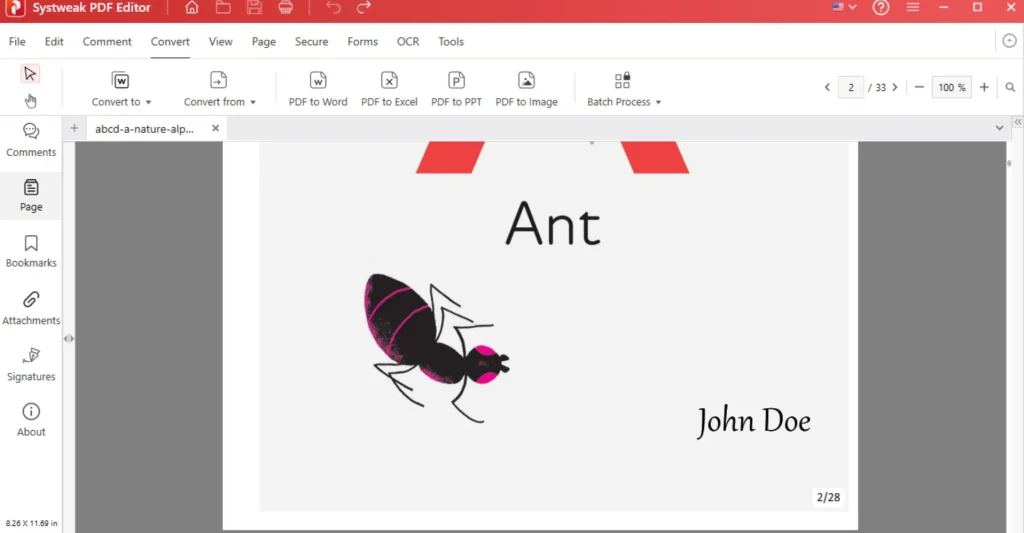This screenshot has width=1024, height=533.
Task: Convert PDF to Excel
Action: 389,89
